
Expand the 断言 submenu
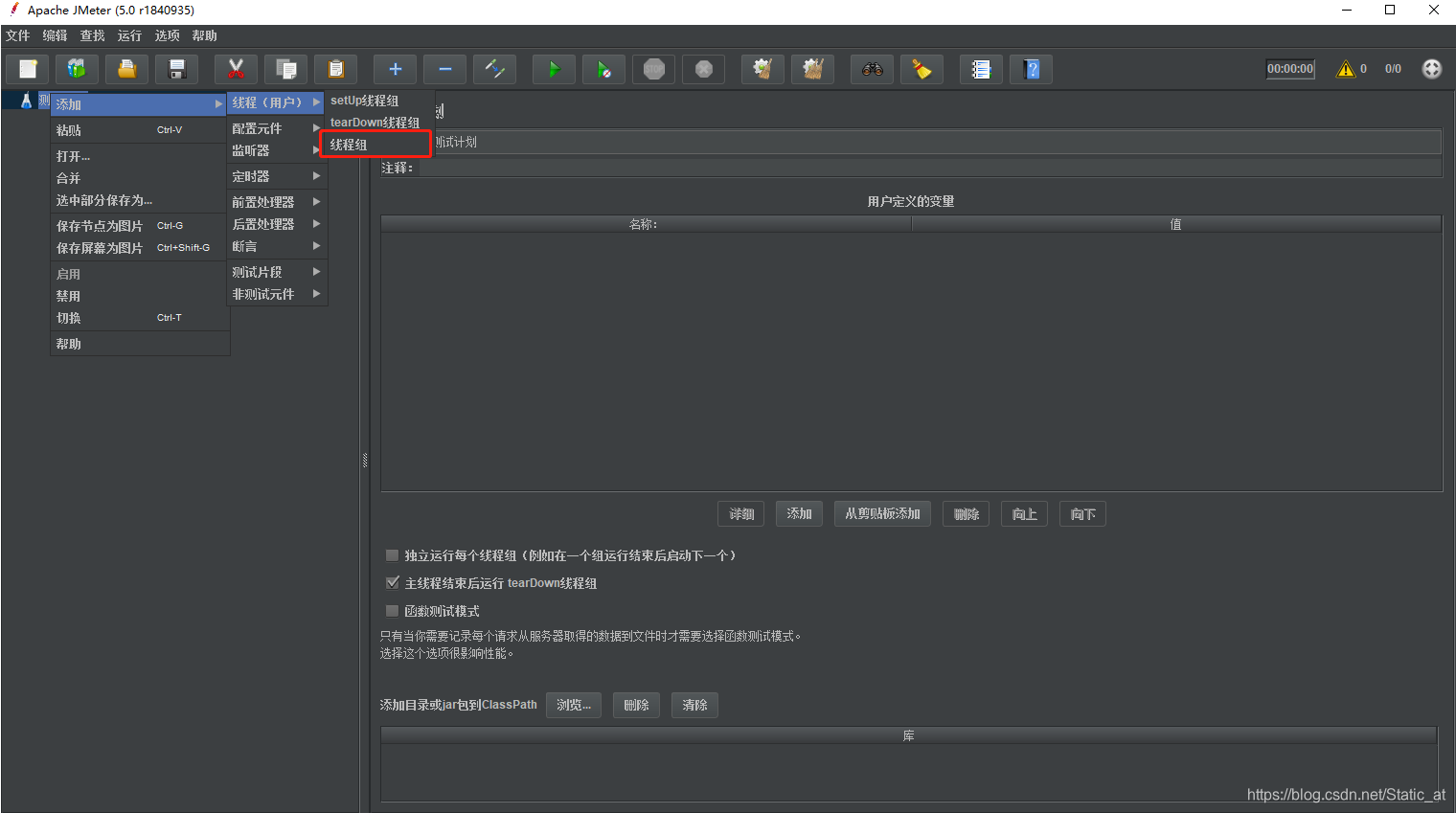pos(276,246)
